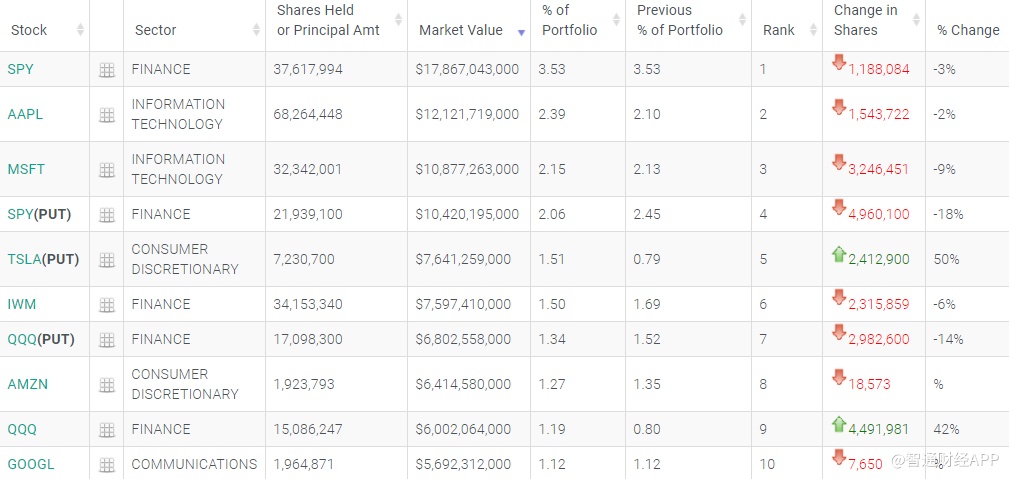Click the grid icon in the SPY row

pos(107,70)
